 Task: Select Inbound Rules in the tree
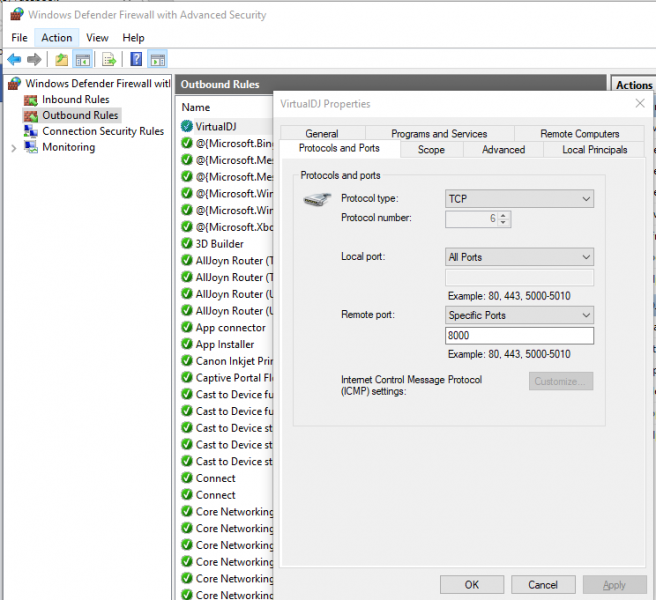coord(75,100)
